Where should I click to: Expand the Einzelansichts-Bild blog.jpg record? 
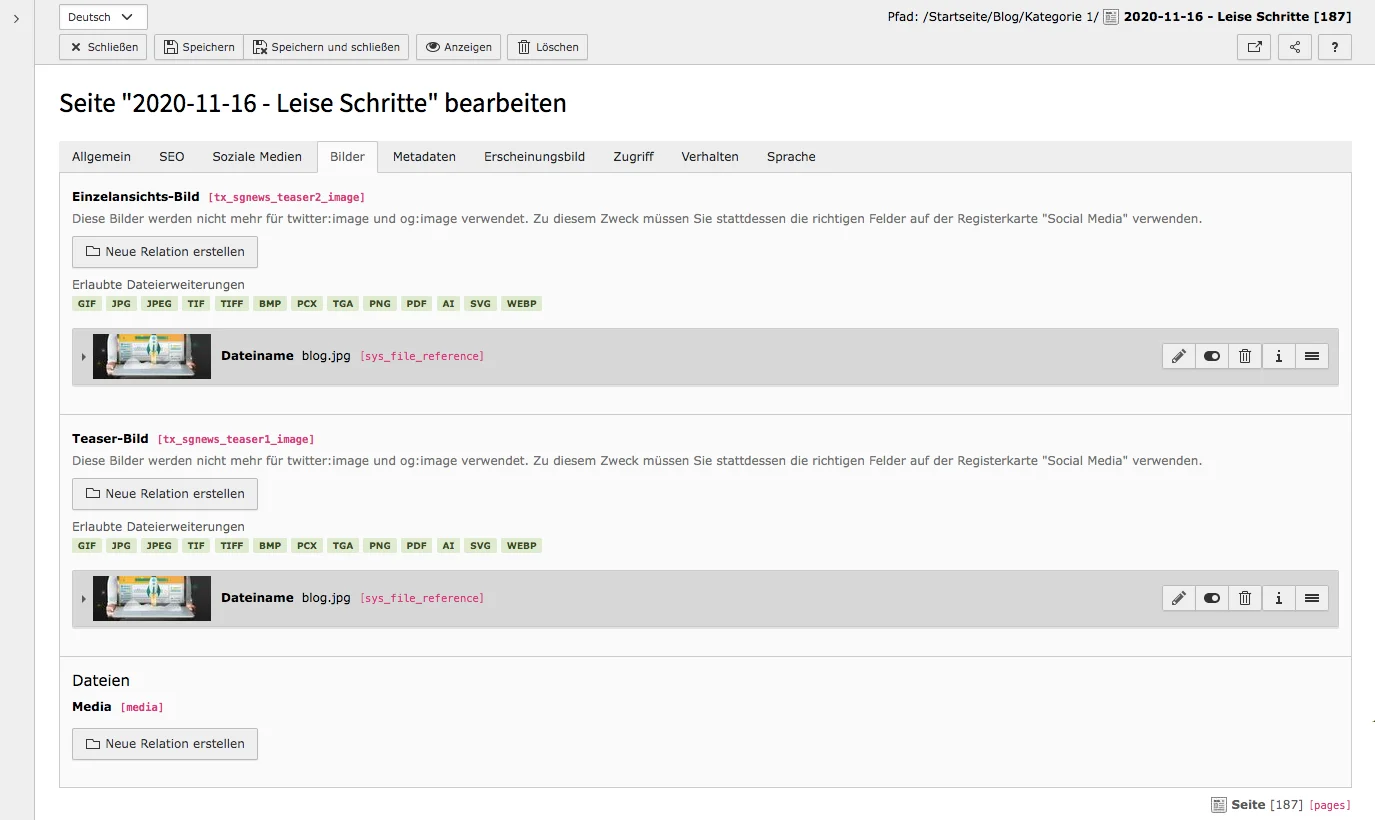84,357
